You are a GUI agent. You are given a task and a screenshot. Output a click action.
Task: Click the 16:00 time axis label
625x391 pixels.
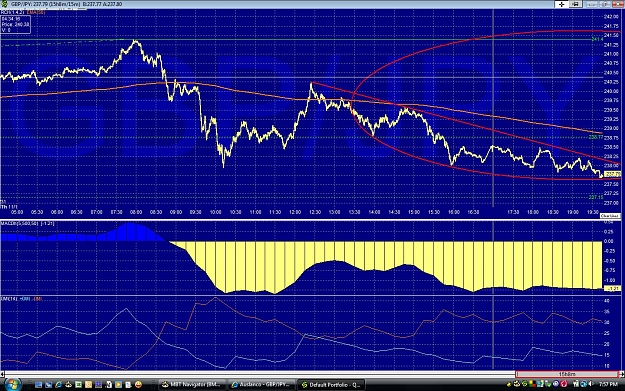pyautogui.click(x=454, y=212)
